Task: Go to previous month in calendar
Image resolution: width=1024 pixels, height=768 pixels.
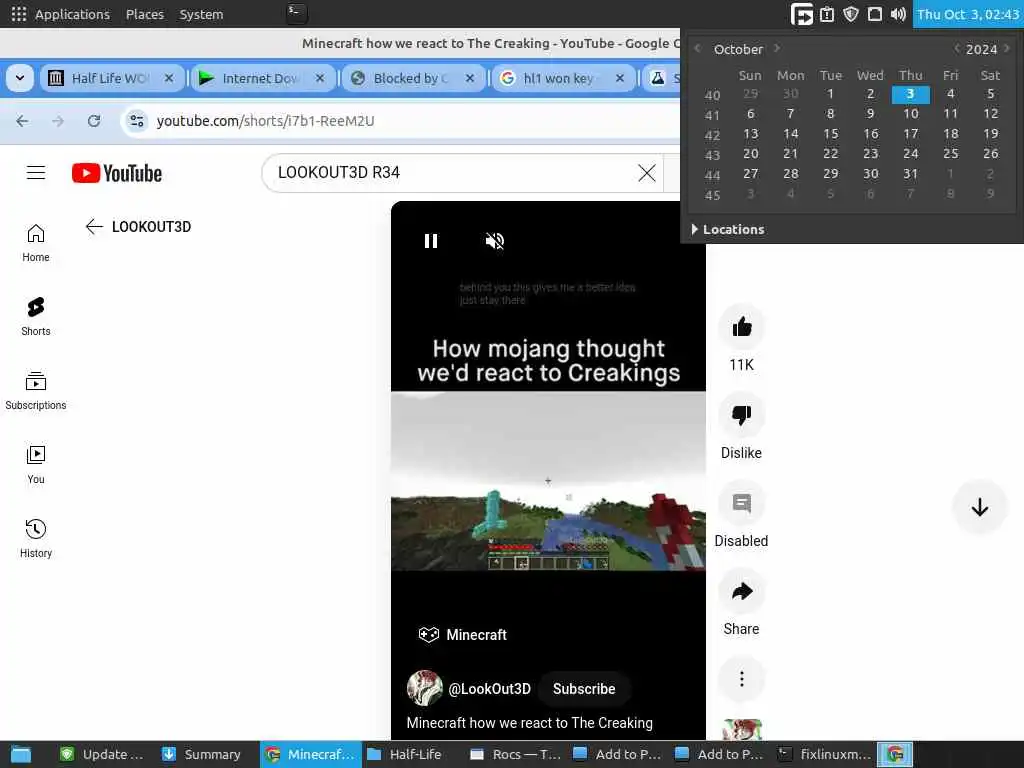Action: click(x=697, y=48)
